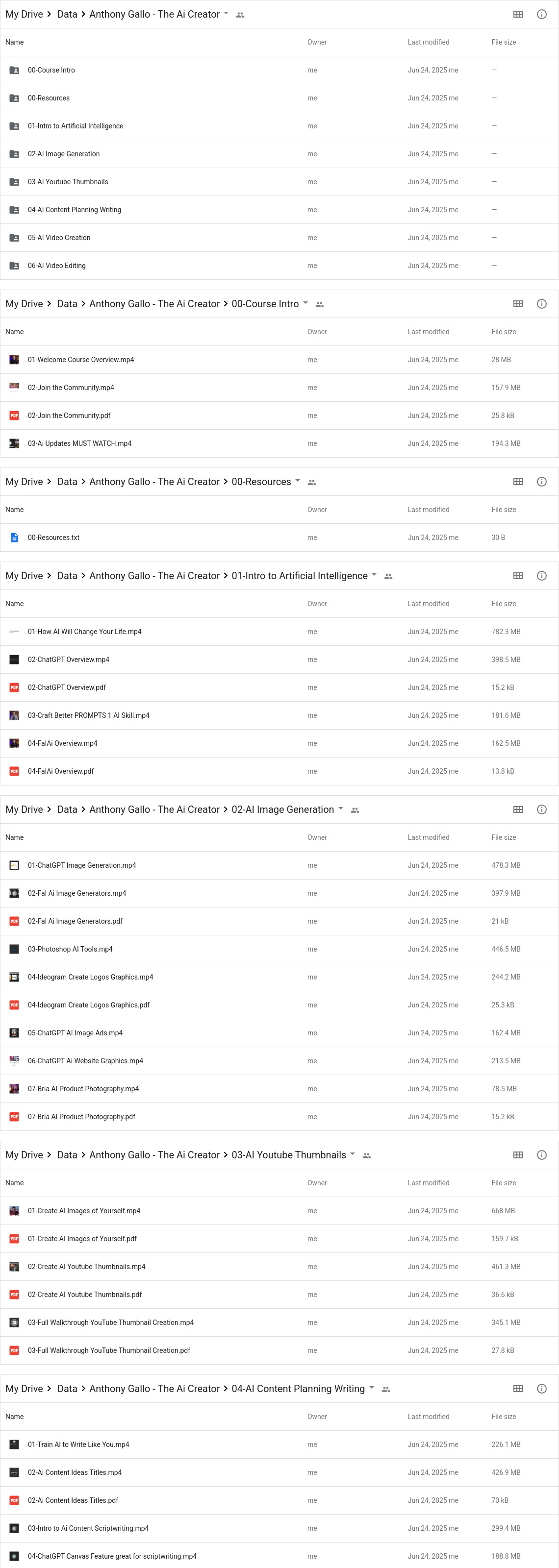The width and height of the screenshot is (559, 1568).
Task: Click My Drive in 03-AI Youtube Thumbnails breadcrumb
Action: tap(25, 1155)
